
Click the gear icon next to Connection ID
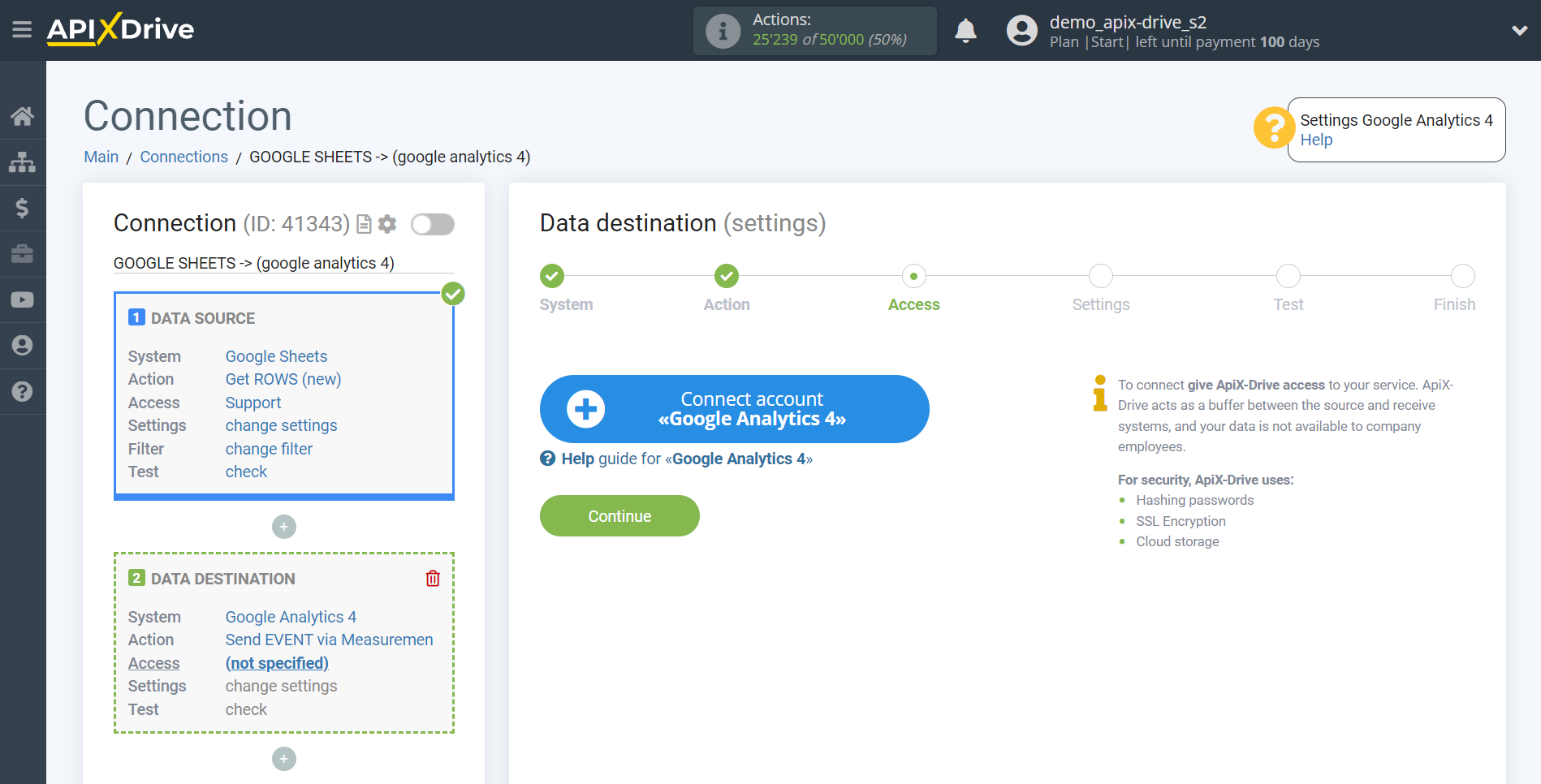tap(388, 224)
